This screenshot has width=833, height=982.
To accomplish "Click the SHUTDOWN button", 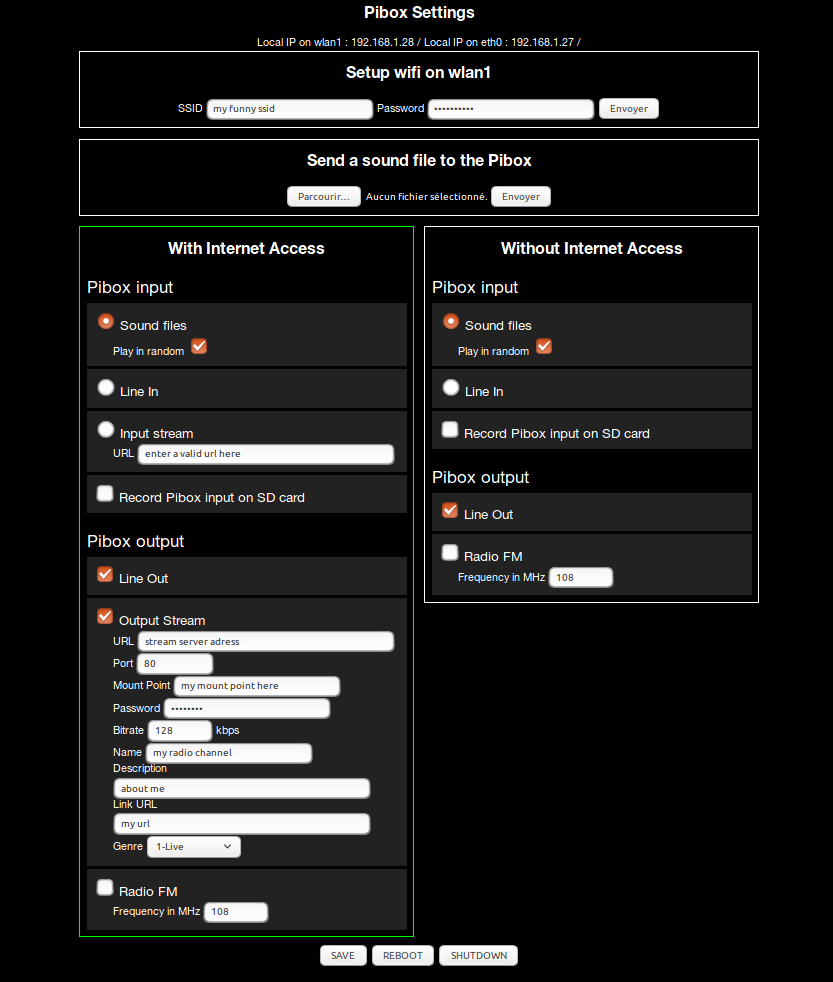I will tap(478, 955).
